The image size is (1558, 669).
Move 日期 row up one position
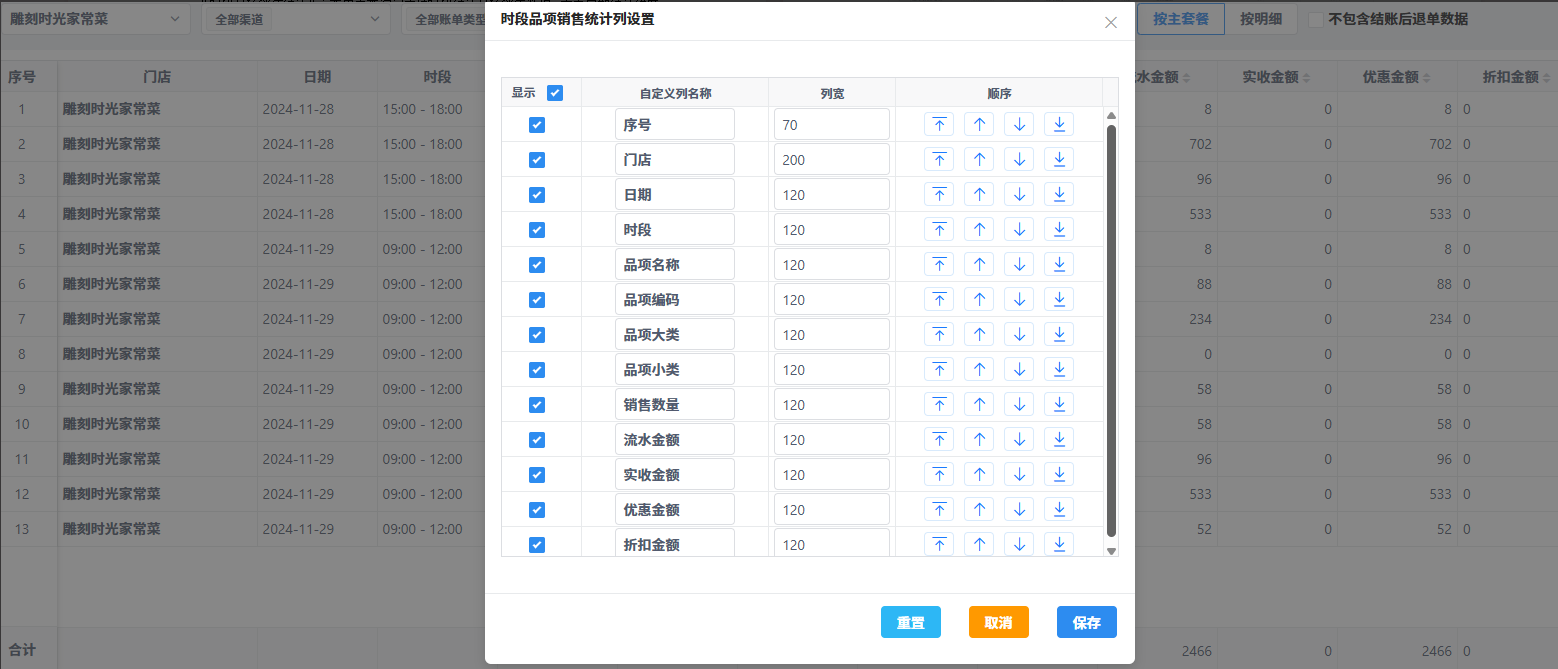pyautogui.click(x=978, y=195)
